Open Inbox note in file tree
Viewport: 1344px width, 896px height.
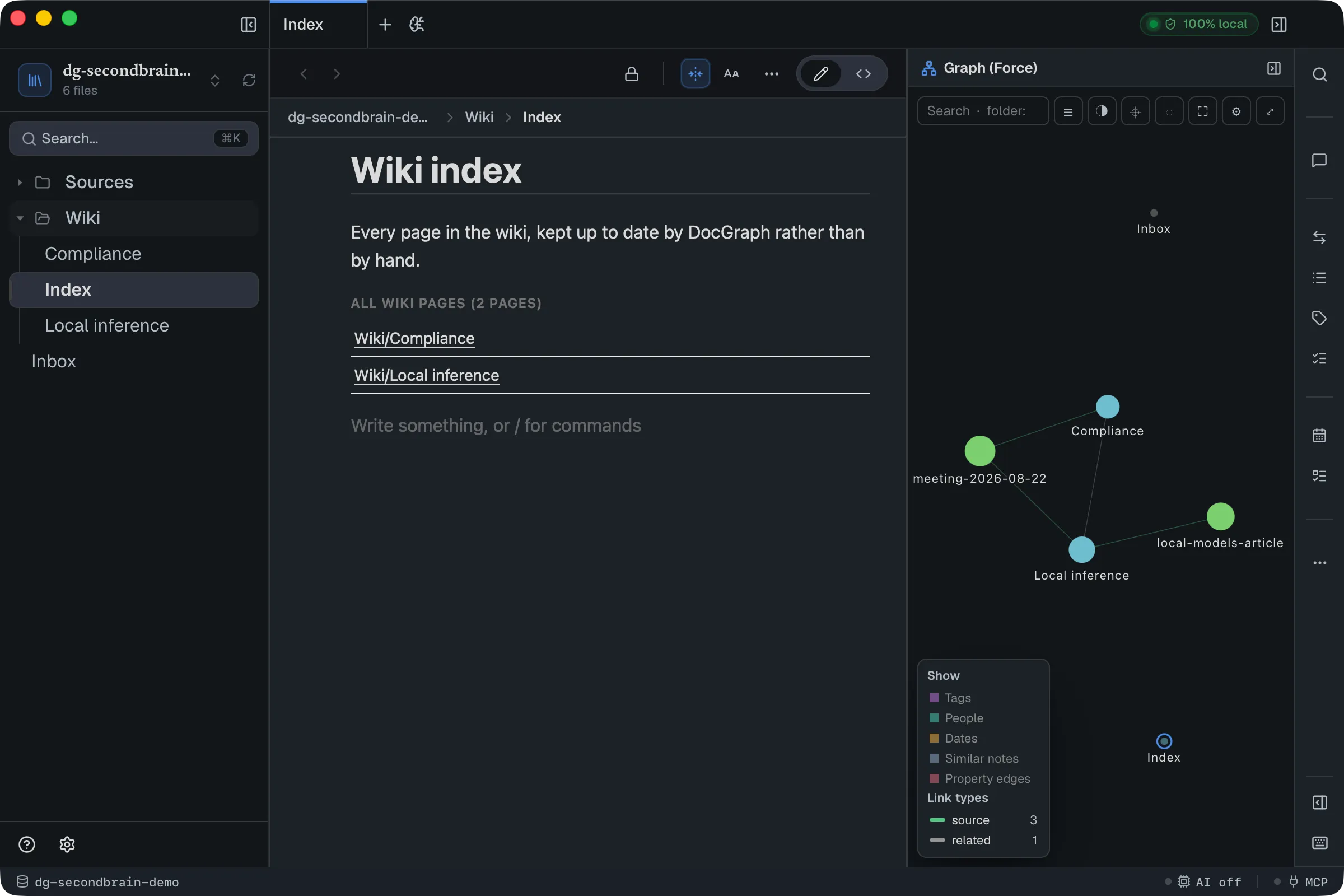(134, 361)
